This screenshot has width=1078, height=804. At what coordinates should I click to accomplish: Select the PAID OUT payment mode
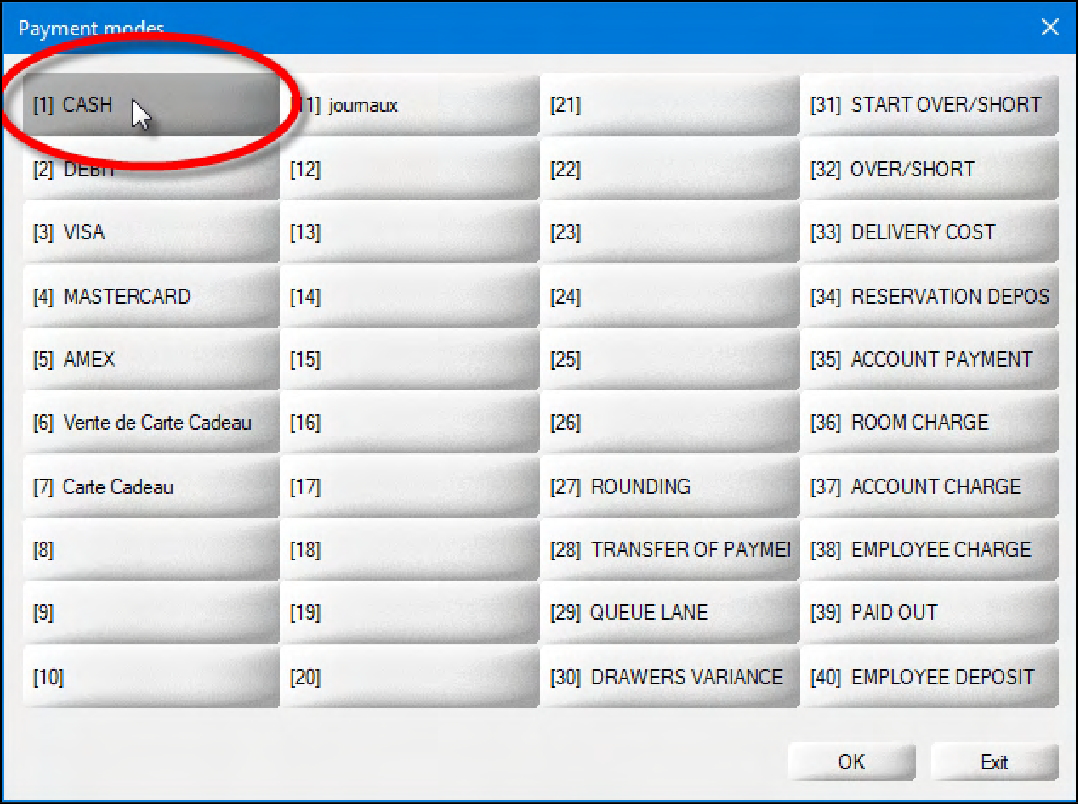point(928,613)
